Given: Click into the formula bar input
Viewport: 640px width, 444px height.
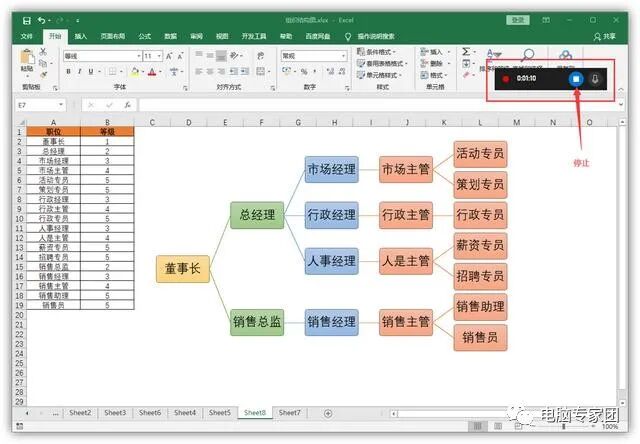Looking at the screenshot, I should (x=377, y=105).
